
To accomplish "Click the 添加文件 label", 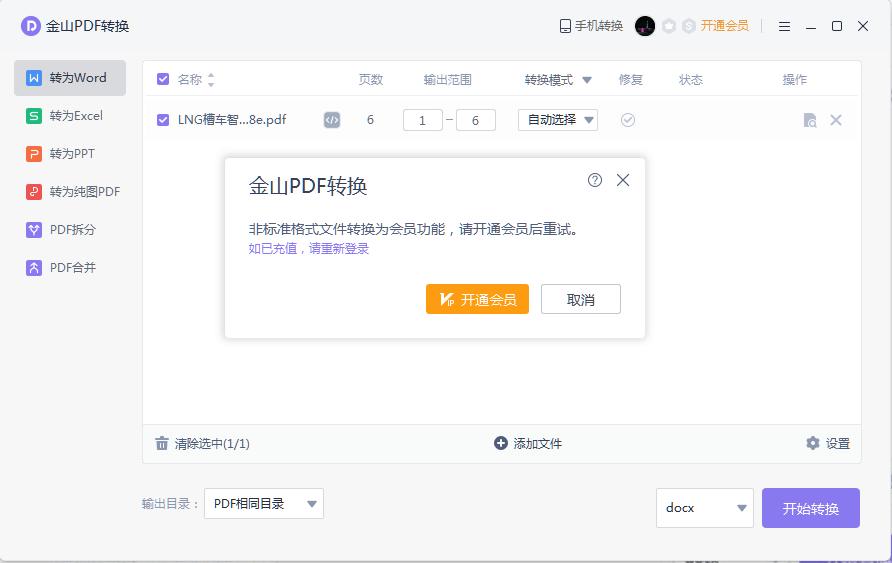I will click(538, 444).
